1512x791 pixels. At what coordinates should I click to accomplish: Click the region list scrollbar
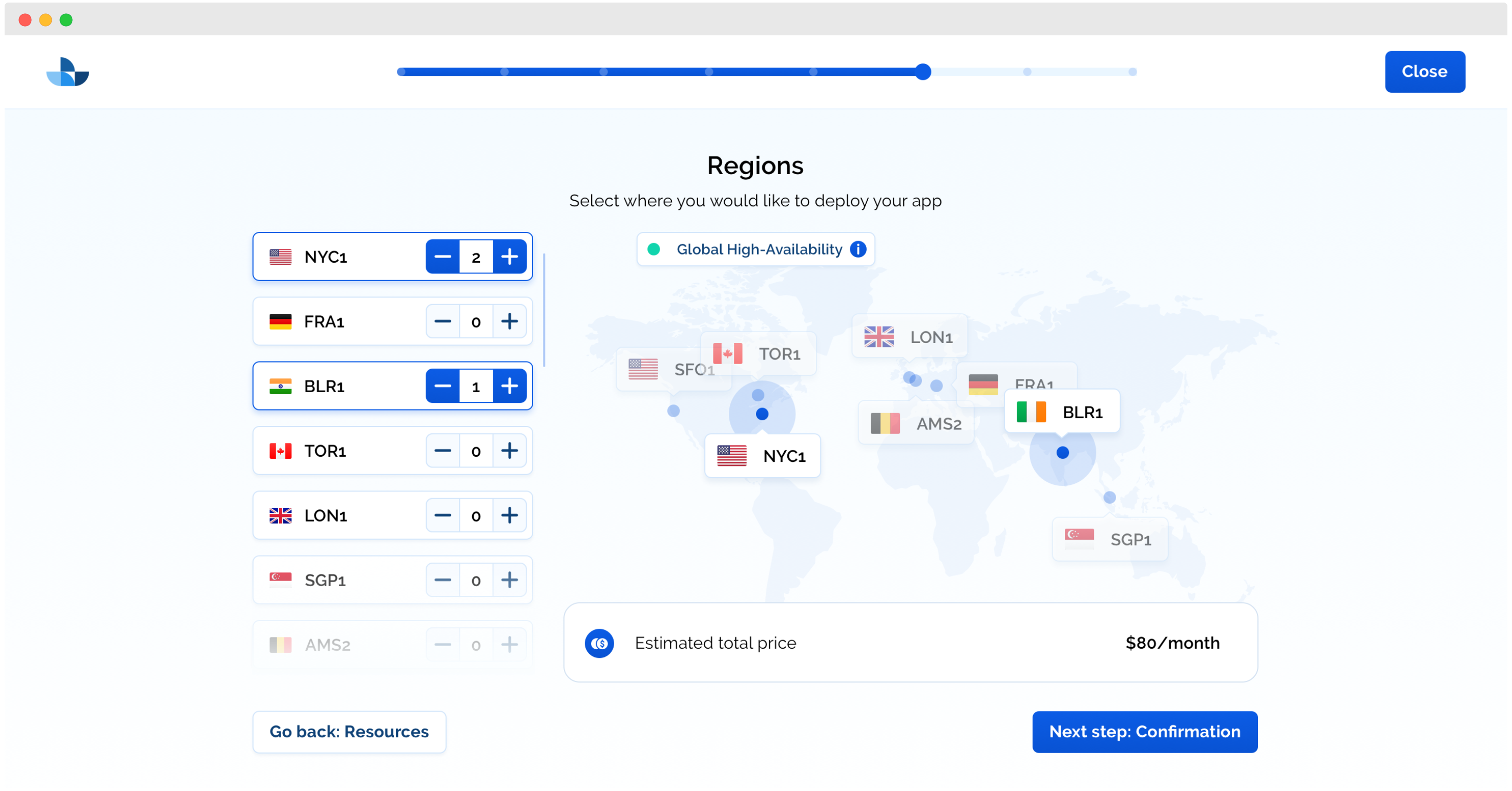(x=544, y=310)
